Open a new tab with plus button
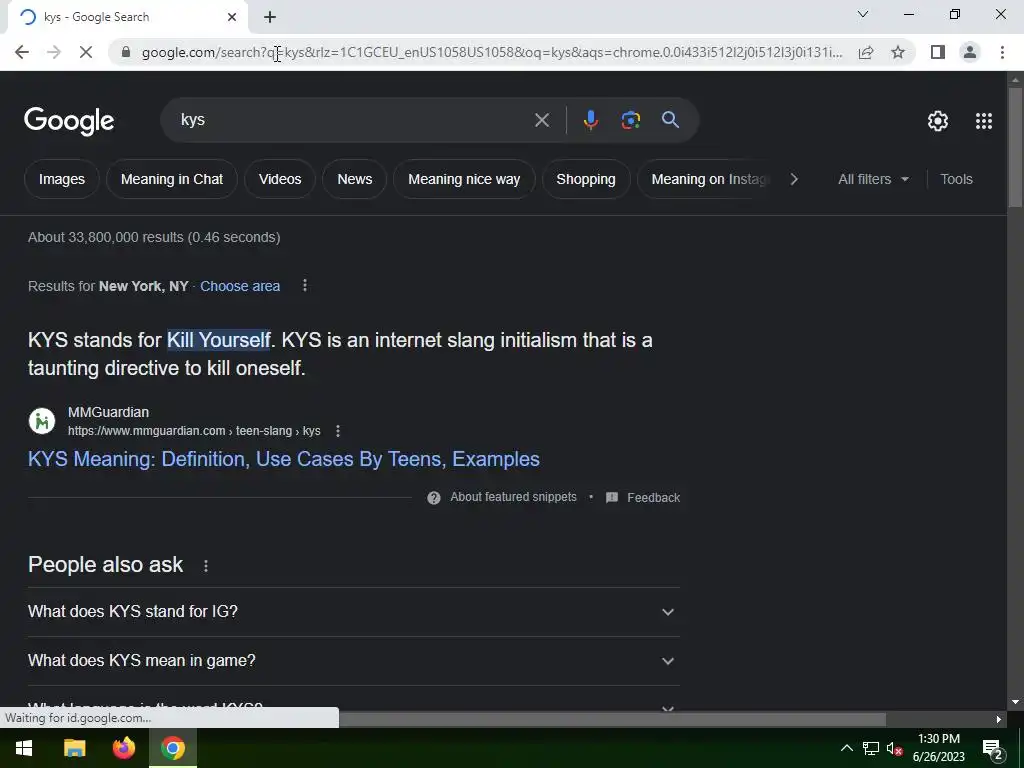Screen dimensions: 1024x768 270,17
